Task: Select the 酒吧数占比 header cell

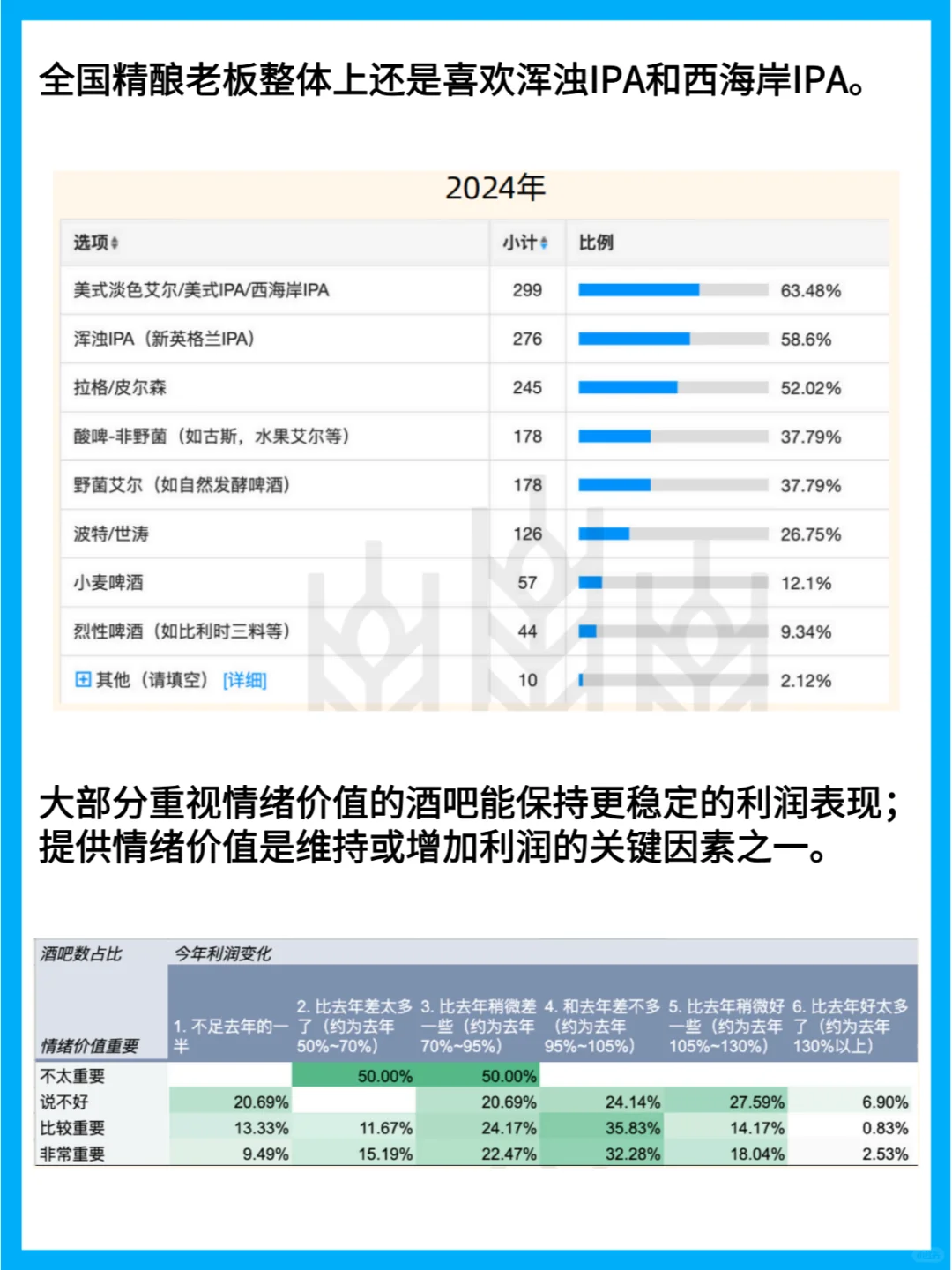Action: [x=81, y=953]
